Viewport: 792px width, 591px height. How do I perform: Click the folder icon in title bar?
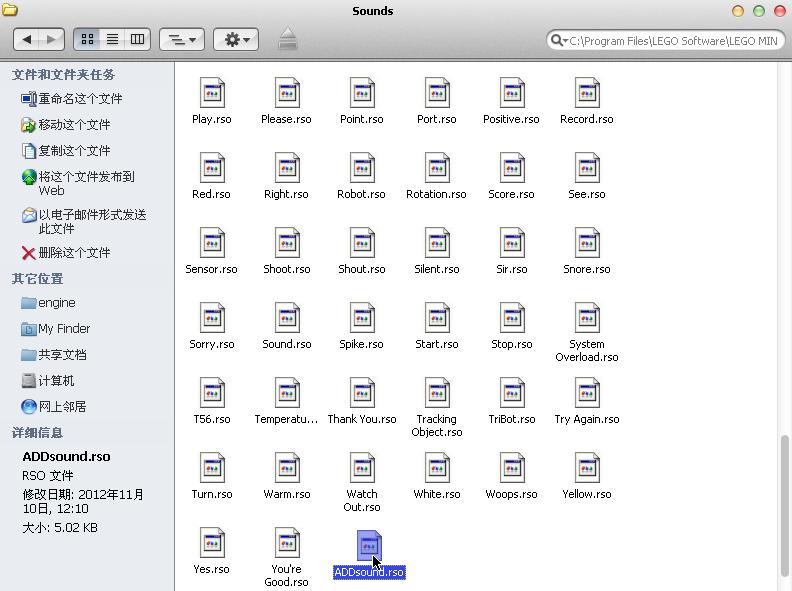click(10, 10)
